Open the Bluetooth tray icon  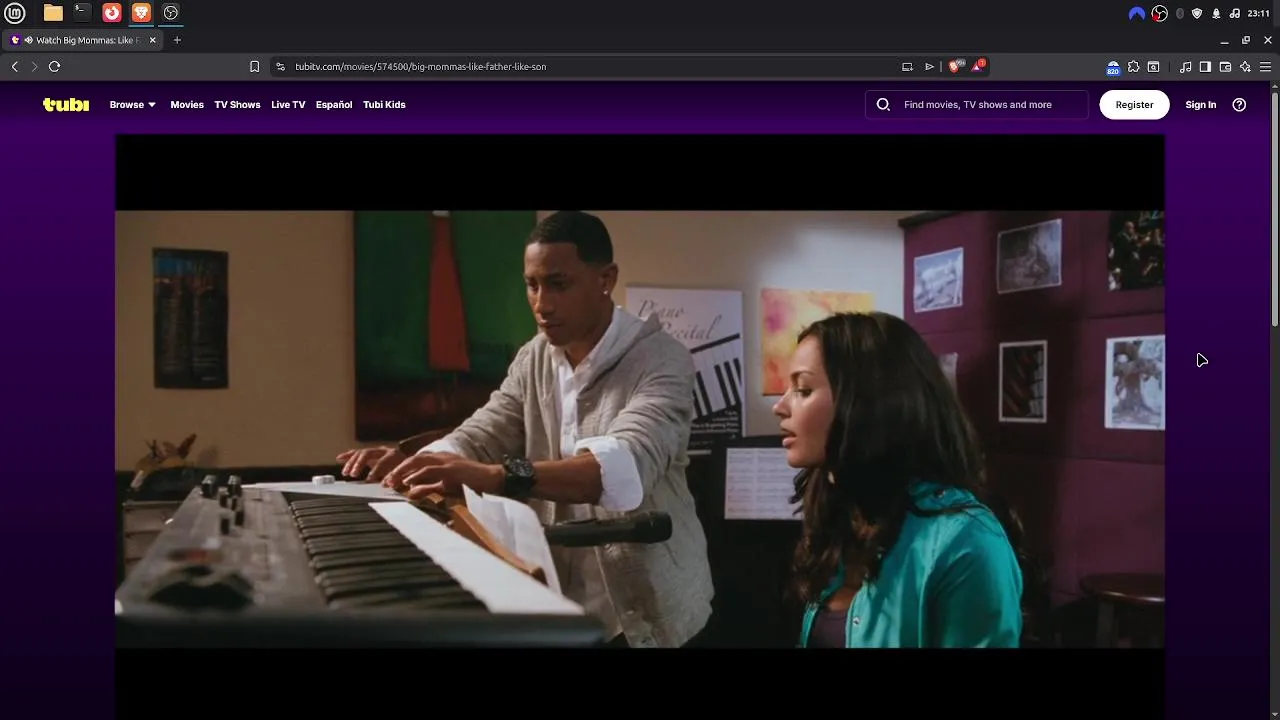tap(1180, 13)
